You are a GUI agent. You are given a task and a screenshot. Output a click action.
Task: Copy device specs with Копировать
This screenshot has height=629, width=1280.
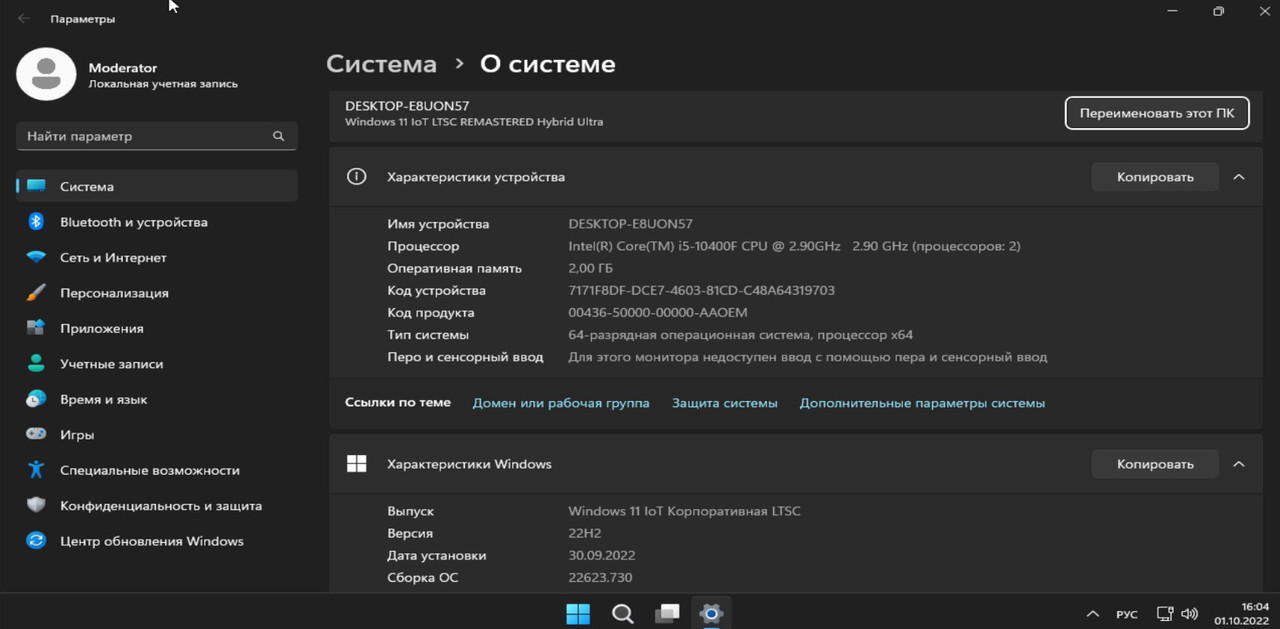click(x=1155, y=177)
